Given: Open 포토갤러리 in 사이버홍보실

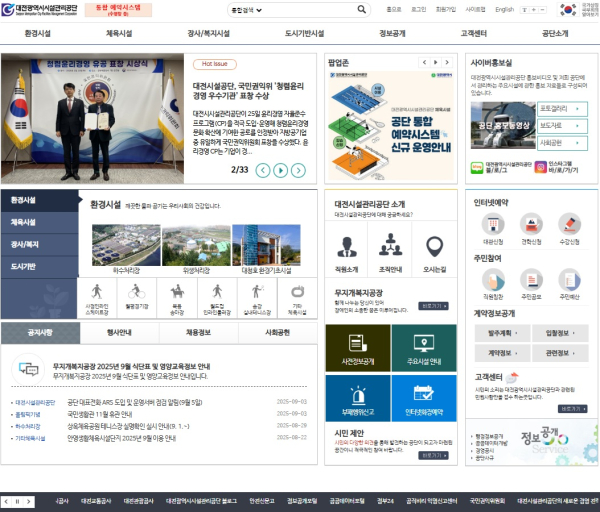Looking at the screenshot, I should [x=562, y=109].
